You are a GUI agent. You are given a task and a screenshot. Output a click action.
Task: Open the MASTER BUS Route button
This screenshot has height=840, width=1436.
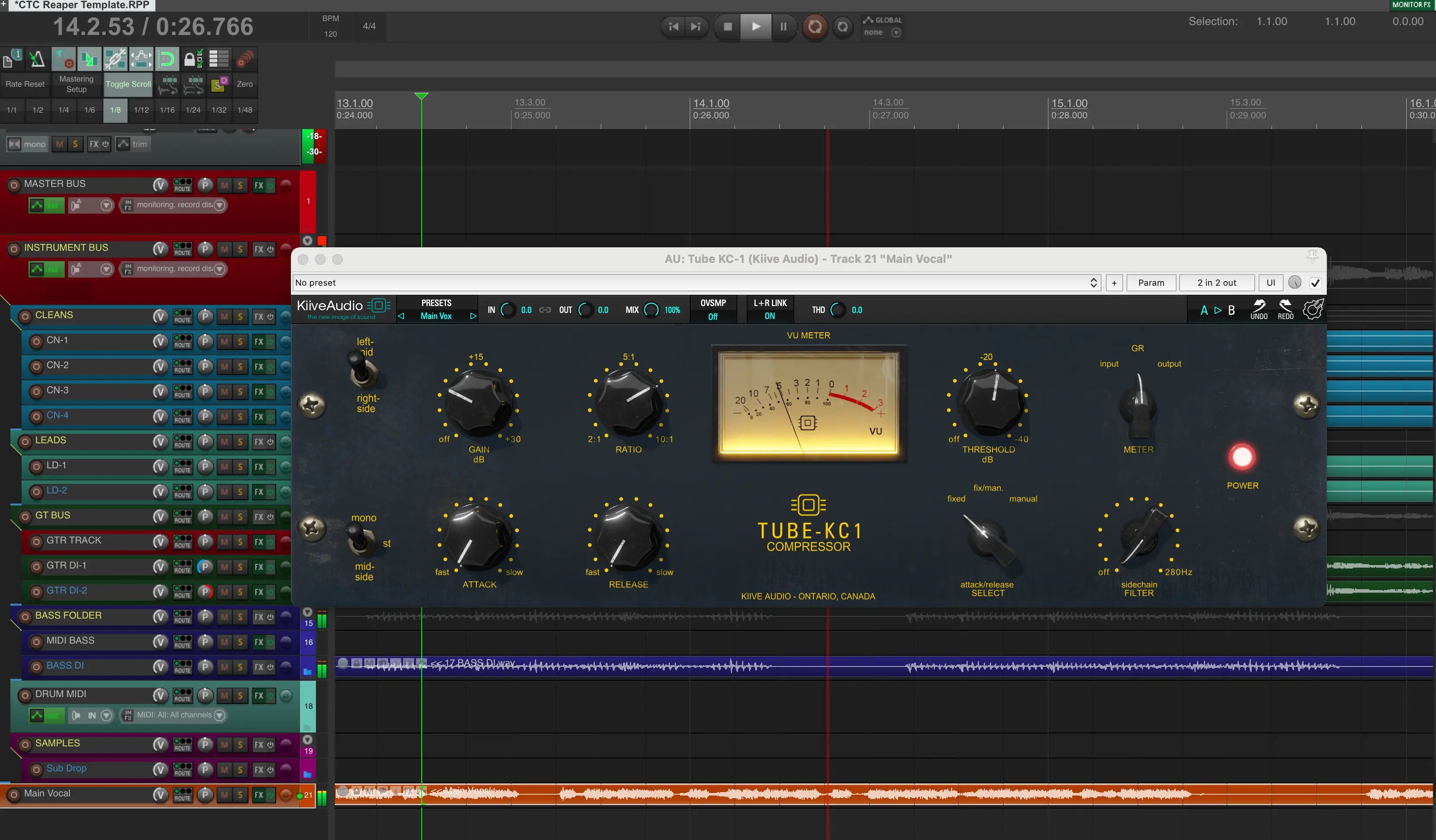tap(182, 185)
